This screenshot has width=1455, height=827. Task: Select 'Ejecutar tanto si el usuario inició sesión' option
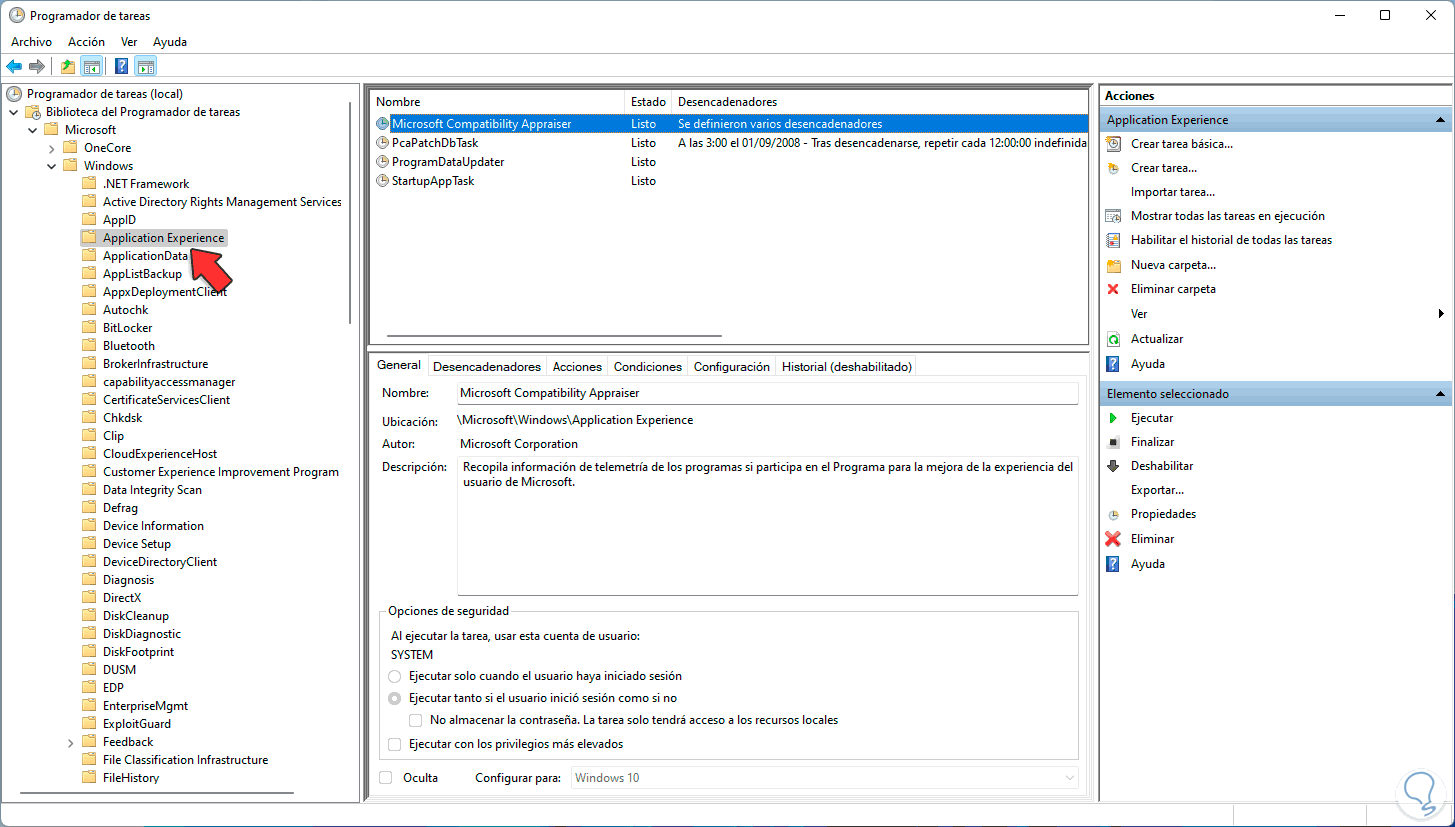(395, 698)
